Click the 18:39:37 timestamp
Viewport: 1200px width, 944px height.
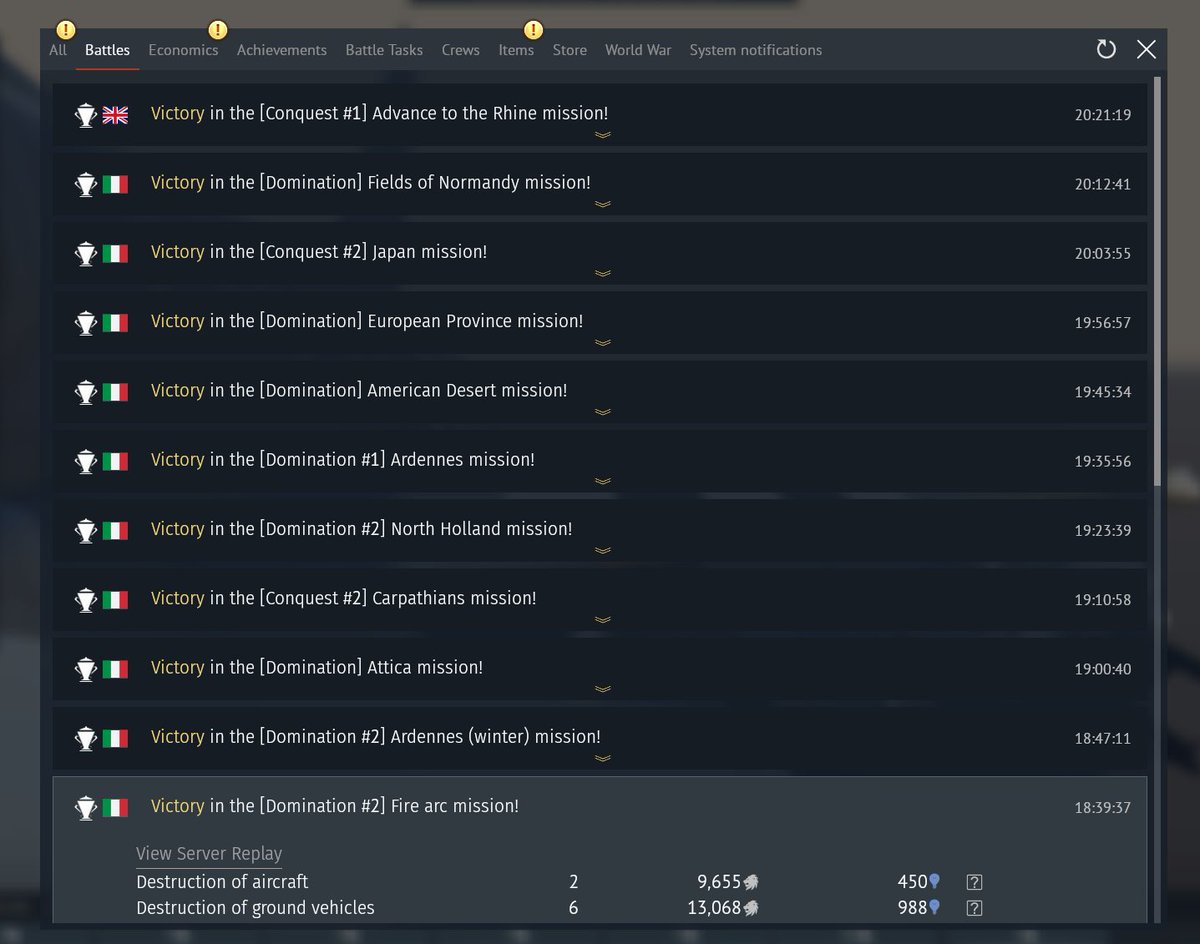(x=1103, y=807)
